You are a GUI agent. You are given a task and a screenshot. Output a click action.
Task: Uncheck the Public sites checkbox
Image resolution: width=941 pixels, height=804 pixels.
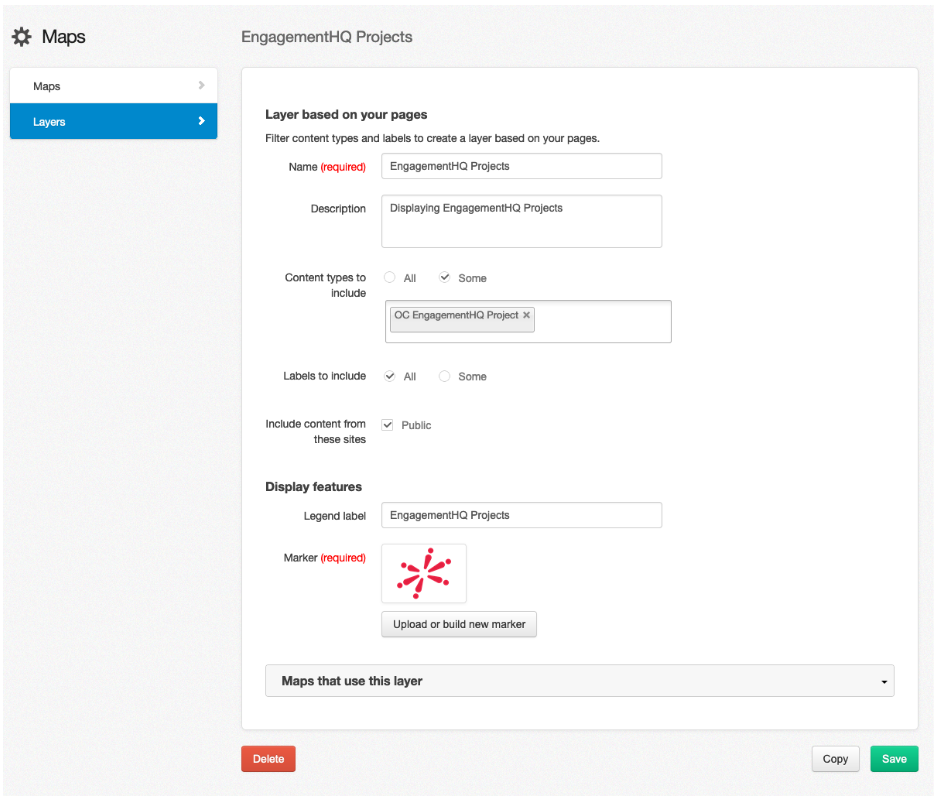387,424
